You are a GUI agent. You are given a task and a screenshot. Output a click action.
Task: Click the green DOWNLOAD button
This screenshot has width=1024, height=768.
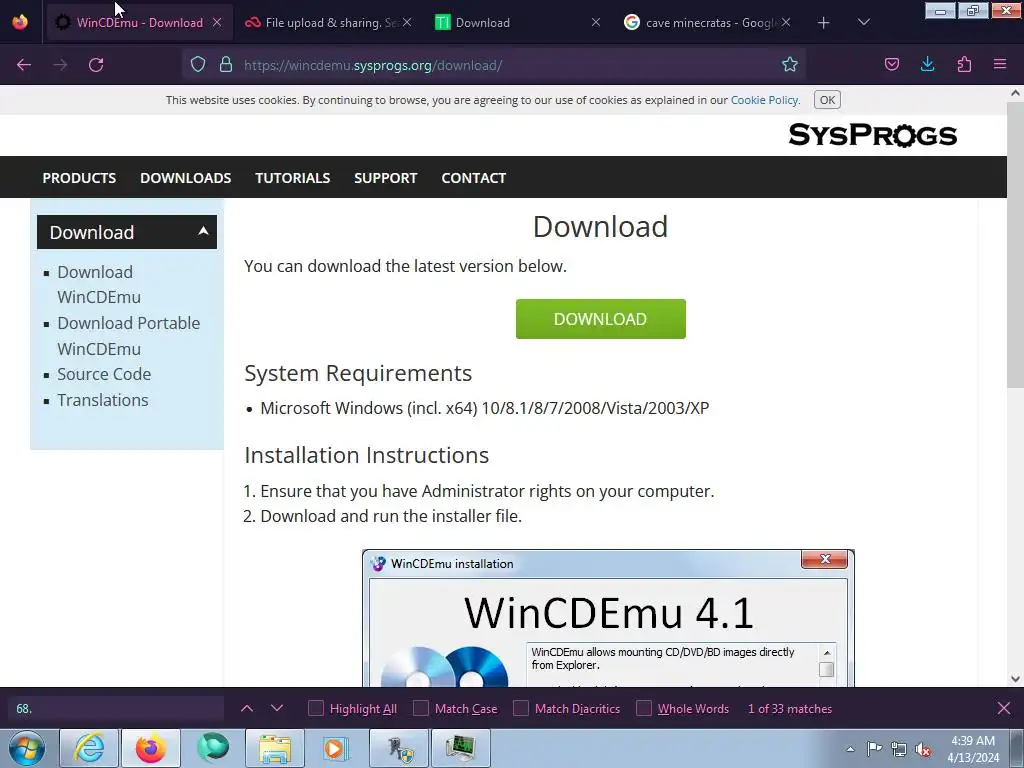point(600,319)
